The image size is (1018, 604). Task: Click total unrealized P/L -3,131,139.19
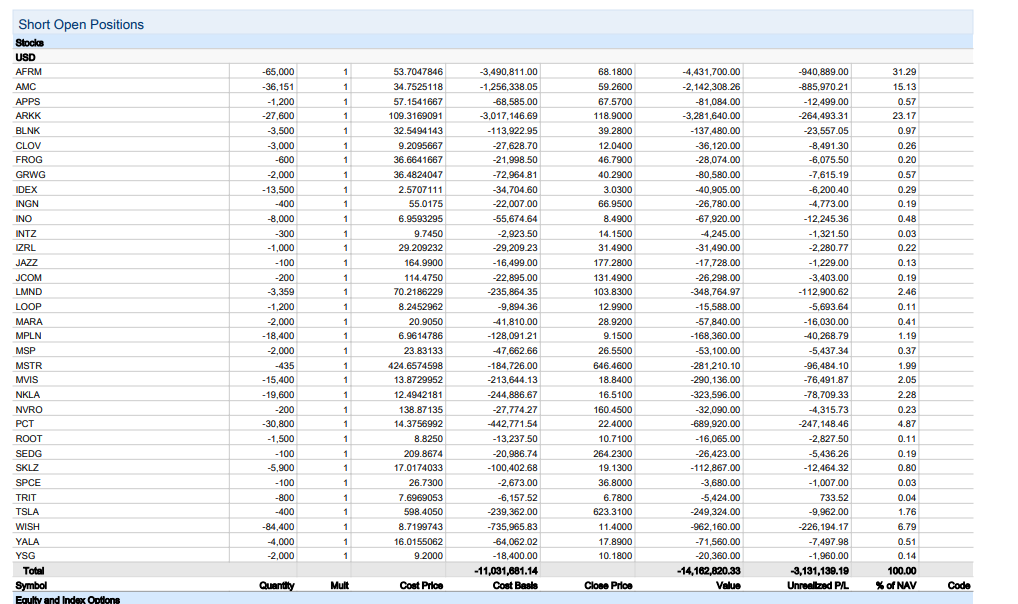819,572
